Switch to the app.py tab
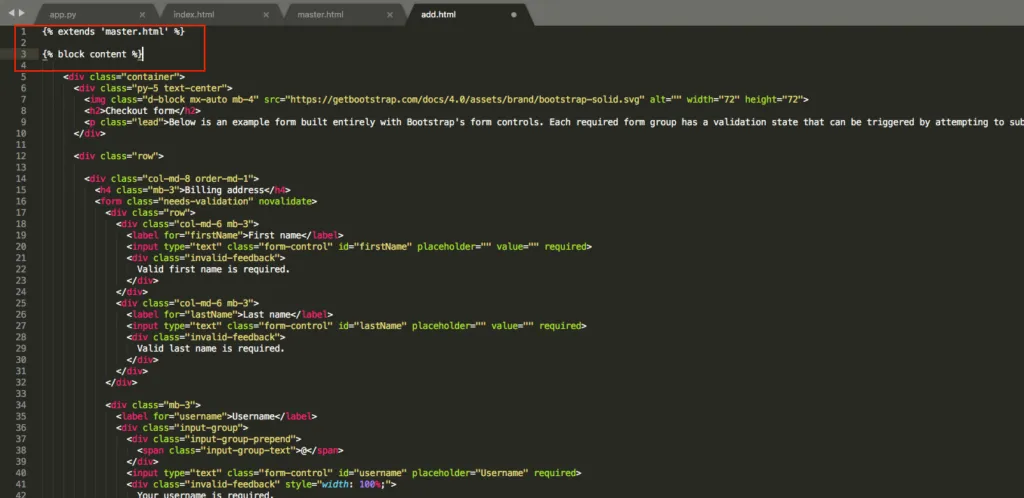The height and width of the screenshot is (498, 1024). click(x=63, y=14)
